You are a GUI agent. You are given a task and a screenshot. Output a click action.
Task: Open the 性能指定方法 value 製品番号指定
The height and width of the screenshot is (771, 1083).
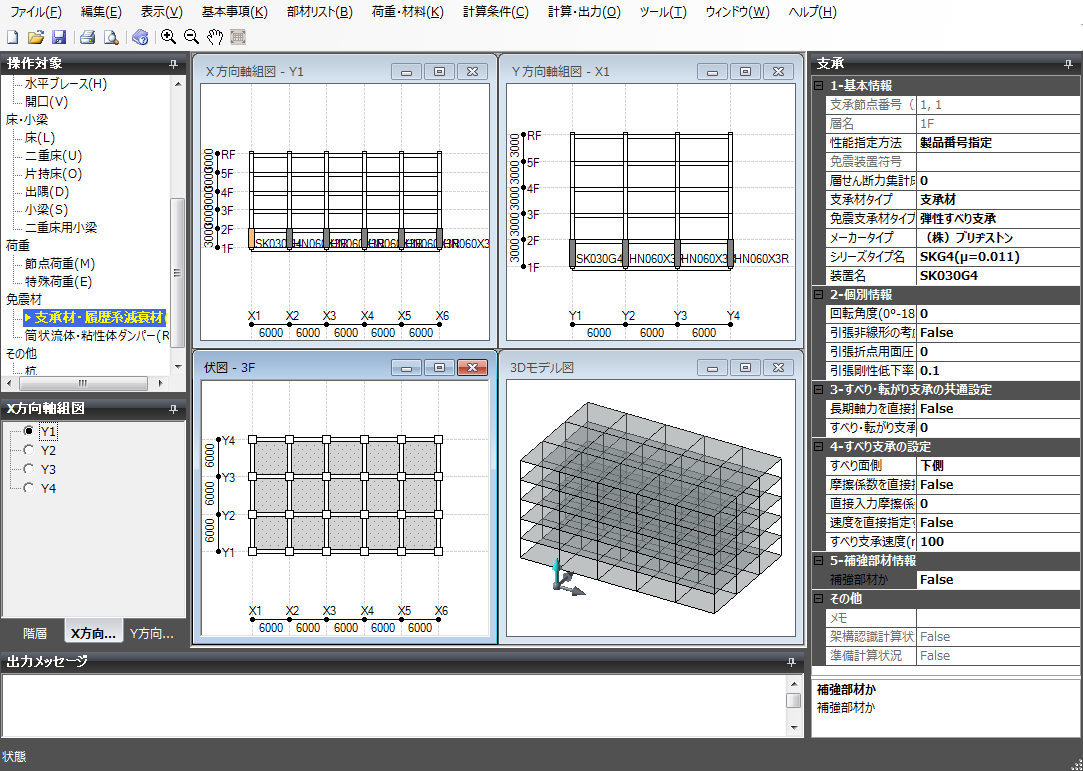pos(998,143)
